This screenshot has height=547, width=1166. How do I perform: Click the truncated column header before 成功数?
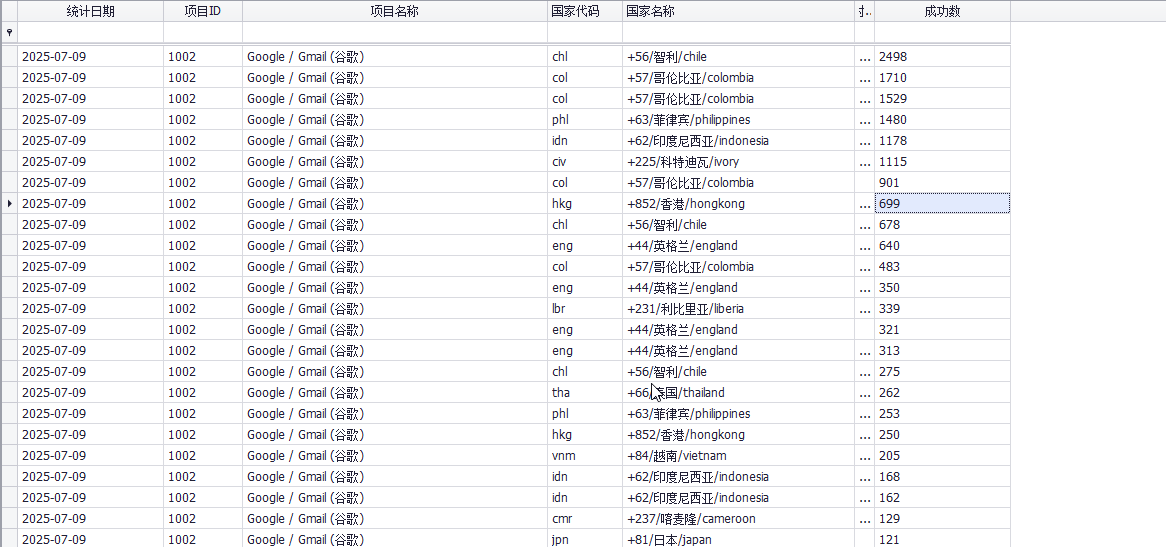pos(865,11)
